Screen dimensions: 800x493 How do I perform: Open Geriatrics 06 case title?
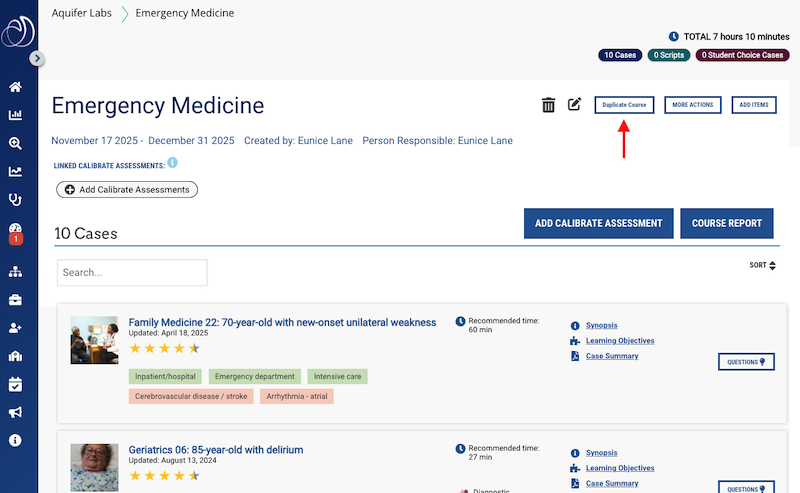[216, 450]
